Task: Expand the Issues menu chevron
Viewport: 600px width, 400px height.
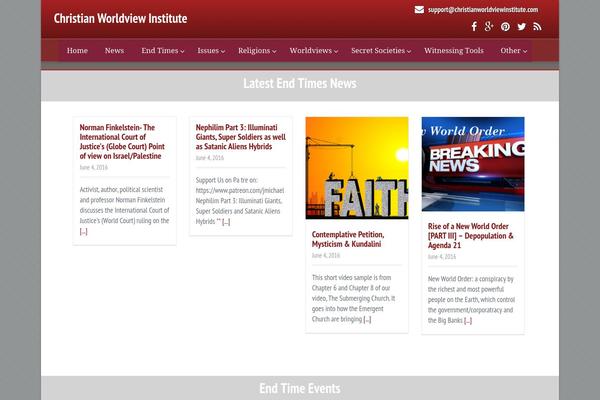Action: 223,51
